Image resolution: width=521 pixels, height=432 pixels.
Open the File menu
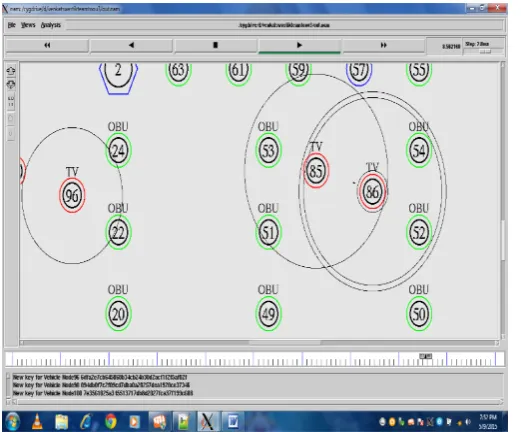point(12,25)
